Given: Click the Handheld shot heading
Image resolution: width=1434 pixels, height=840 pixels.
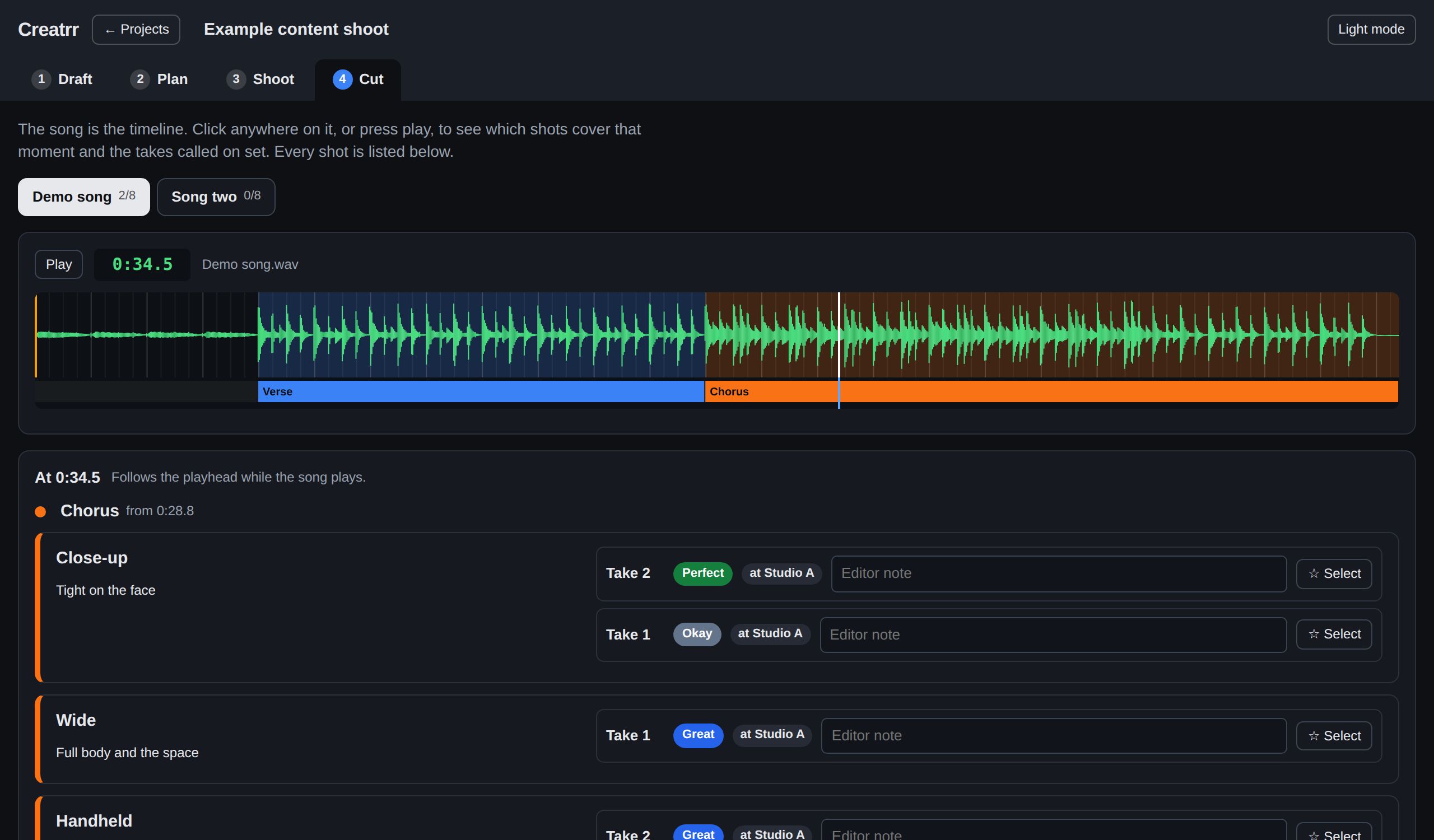Looking at the screenshot, I should (x=94, y=821).
